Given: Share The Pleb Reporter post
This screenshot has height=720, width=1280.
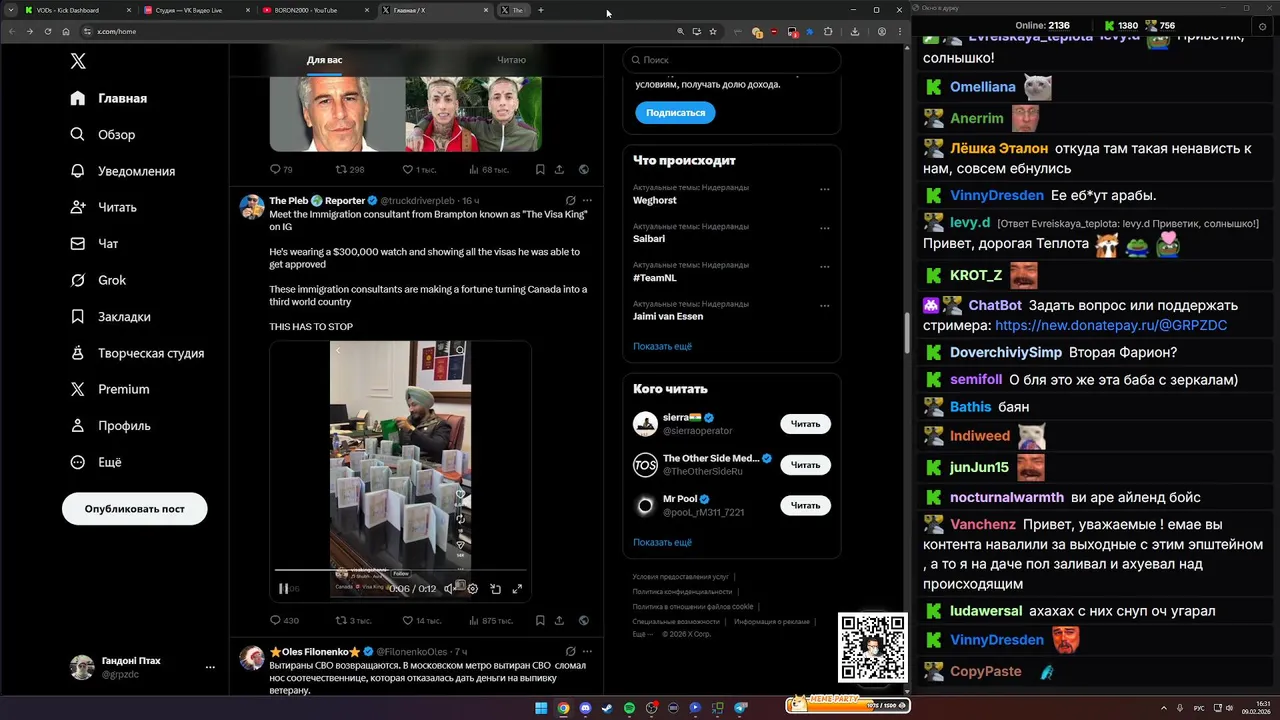Looking at the screenshot, I should pos(559,621).
